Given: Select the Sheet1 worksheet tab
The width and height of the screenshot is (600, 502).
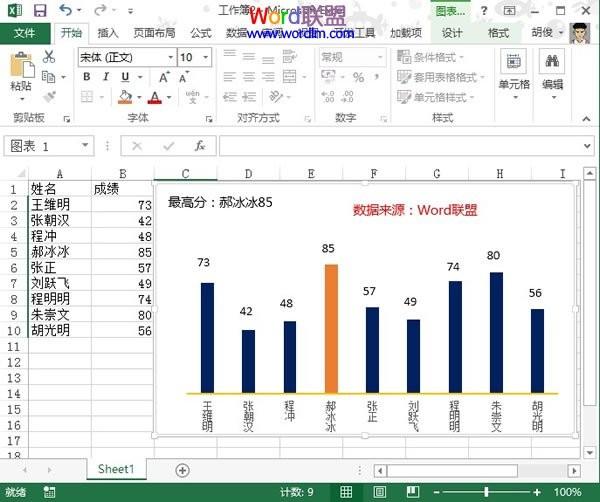Looking at the screenshot, I should pyautogui.click(x=115, y=469).
